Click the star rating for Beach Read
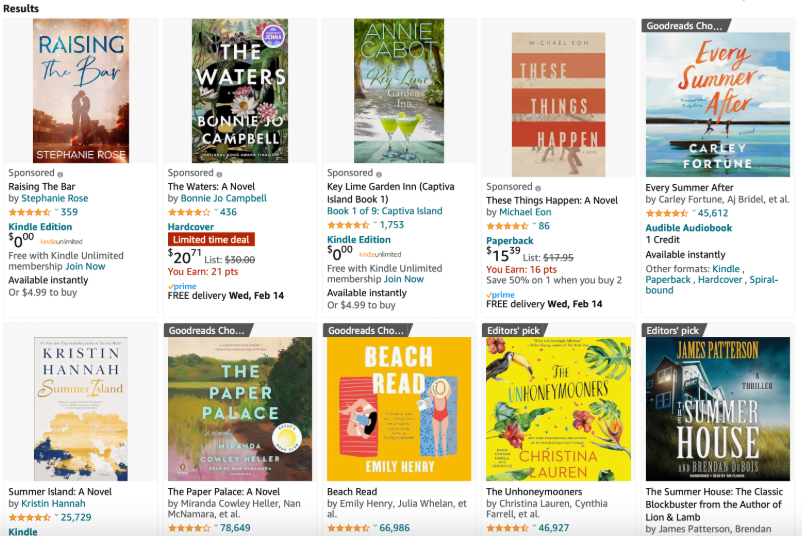This screenshot has height=540, width=802. coord(348,527)
